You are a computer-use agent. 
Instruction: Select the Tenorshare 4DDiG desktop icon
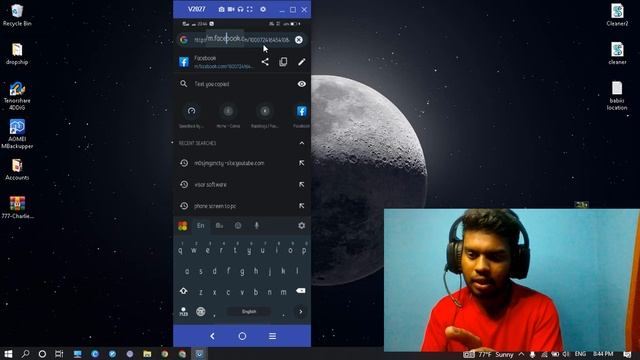(x=17, y=96)
